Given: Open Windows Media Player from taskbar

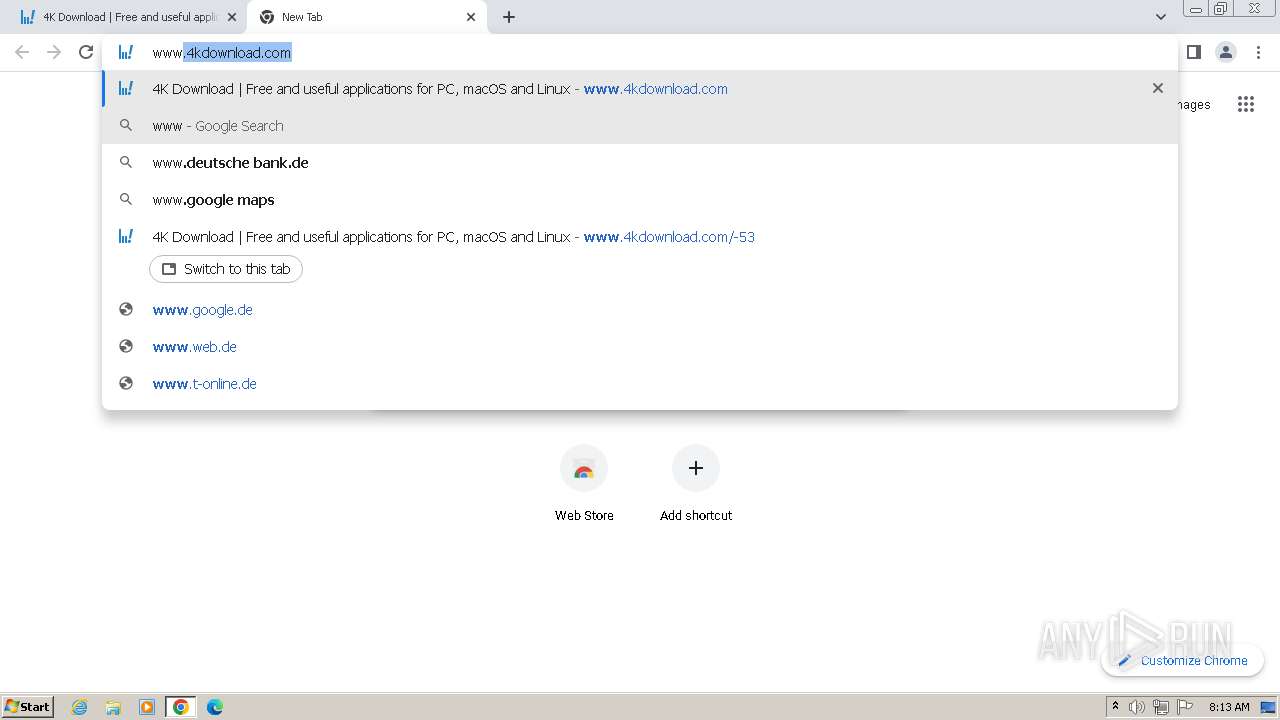Looking at the screenshot, I should [147, 707].
